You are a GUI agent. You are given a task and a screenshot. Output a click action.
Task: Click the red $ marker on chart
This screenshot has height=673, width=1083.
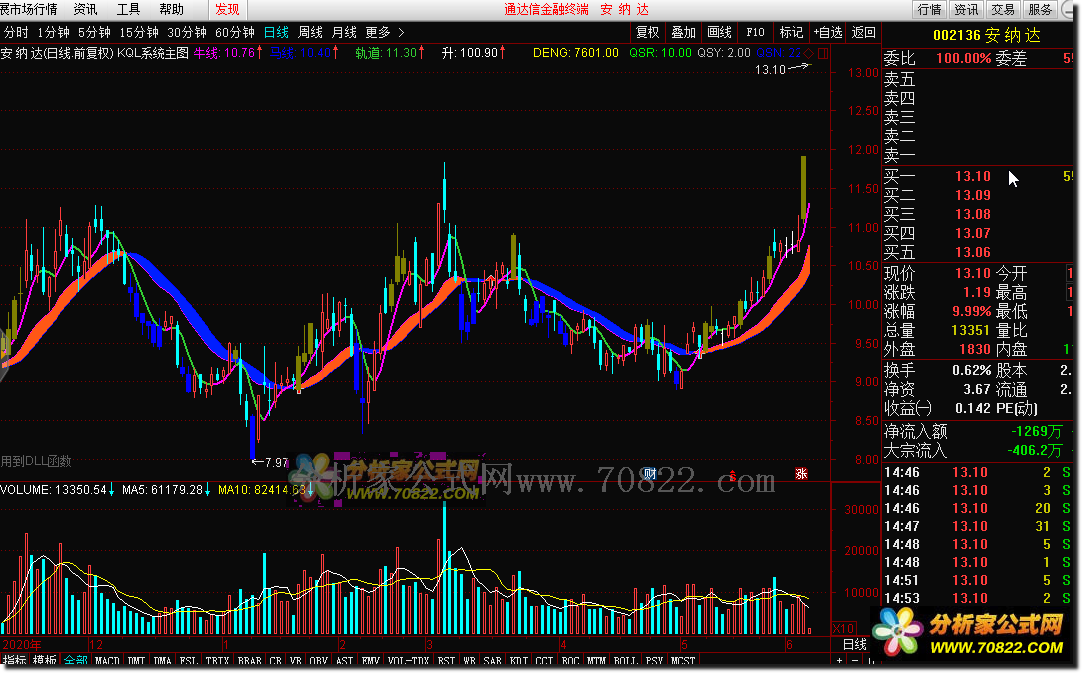732,475
